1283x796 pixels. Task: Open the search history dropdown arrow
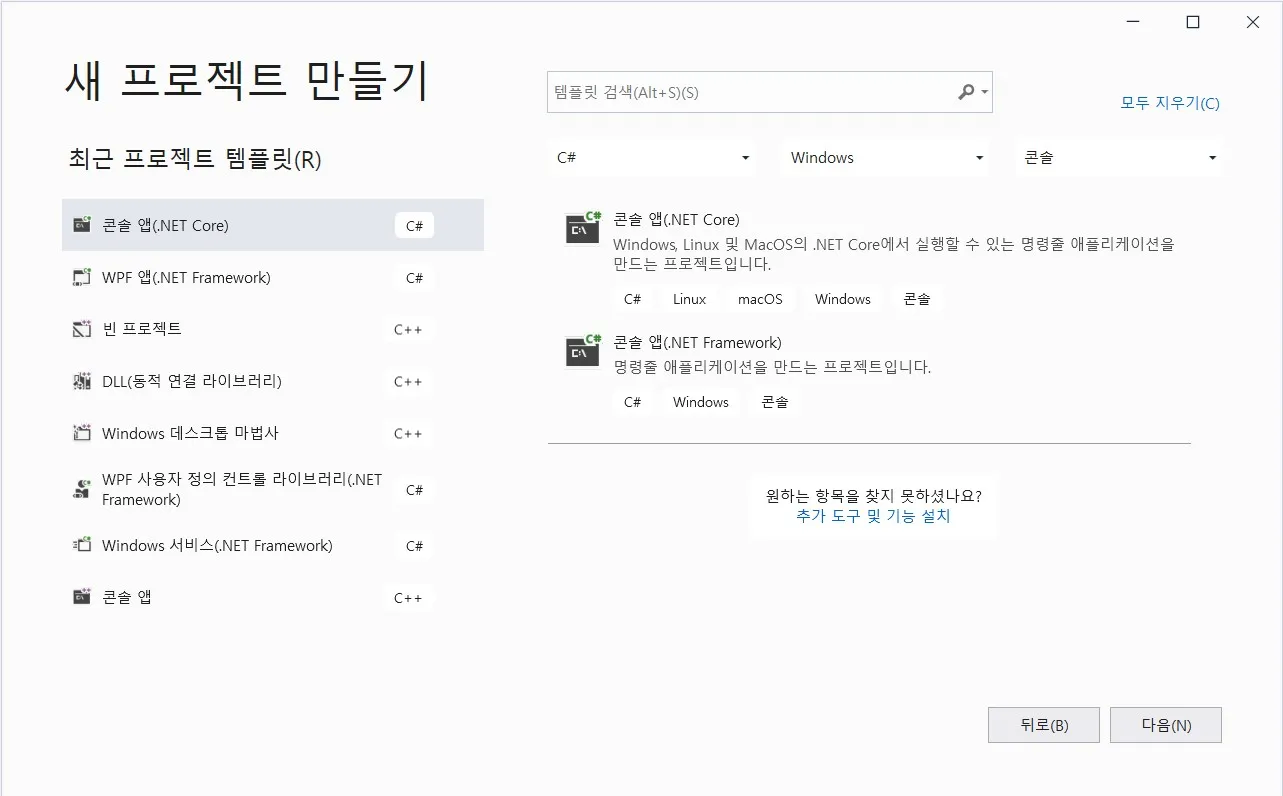point(985,92)
